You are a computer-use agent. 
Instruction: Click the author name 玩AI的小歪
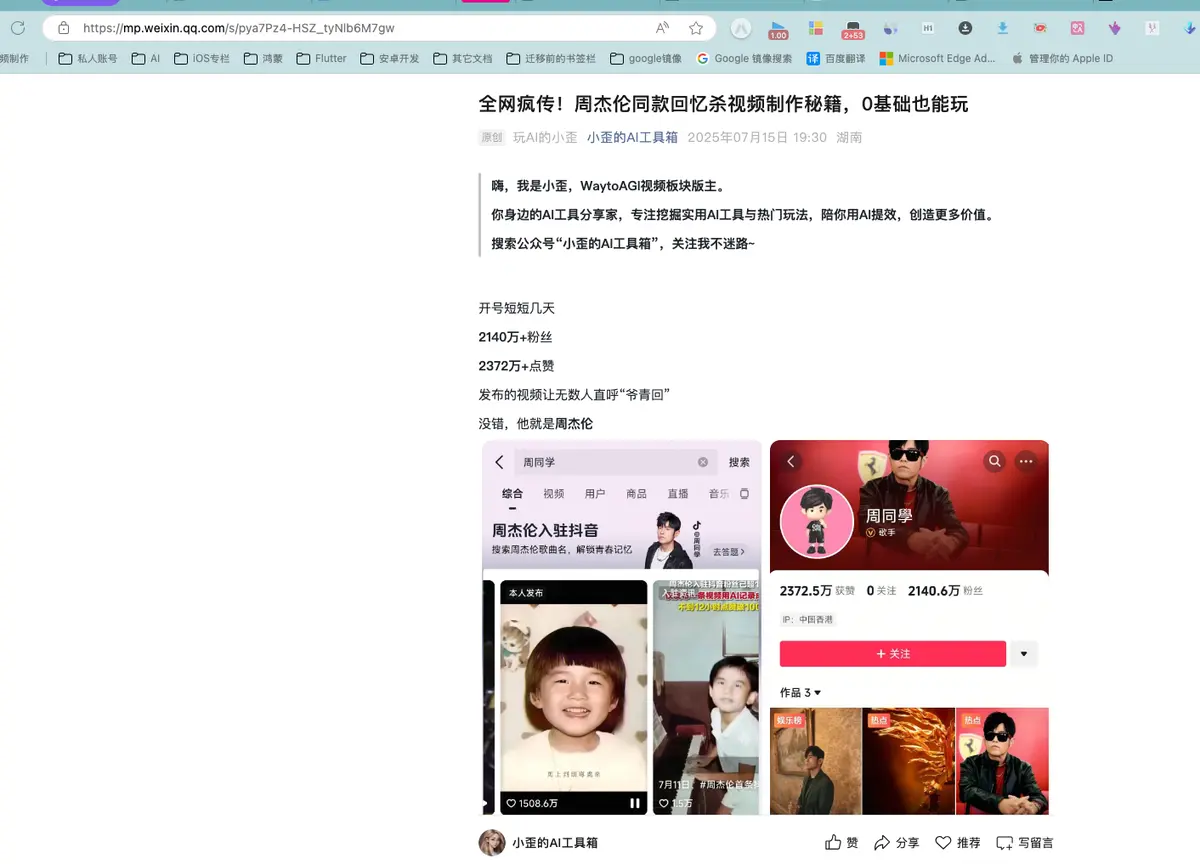545,137
